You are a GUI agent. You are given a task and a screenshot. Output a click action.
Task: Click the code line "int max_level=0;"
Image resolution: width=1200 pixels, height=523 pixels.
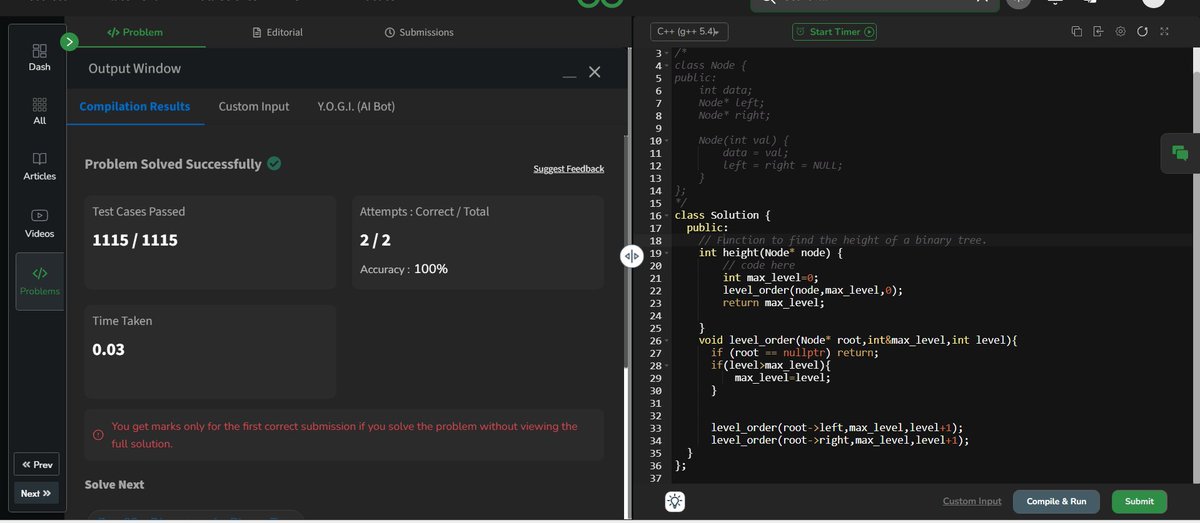pos(770,278)
